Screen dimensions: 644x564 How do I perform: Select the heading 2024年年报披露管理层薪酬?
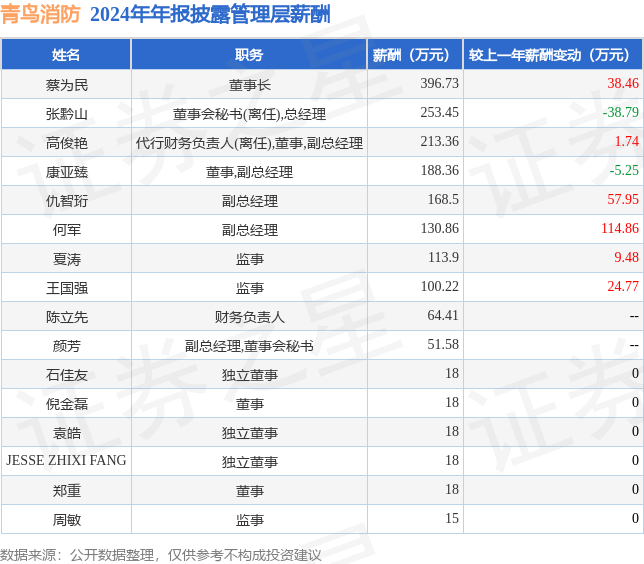click(x=210, y=15)
